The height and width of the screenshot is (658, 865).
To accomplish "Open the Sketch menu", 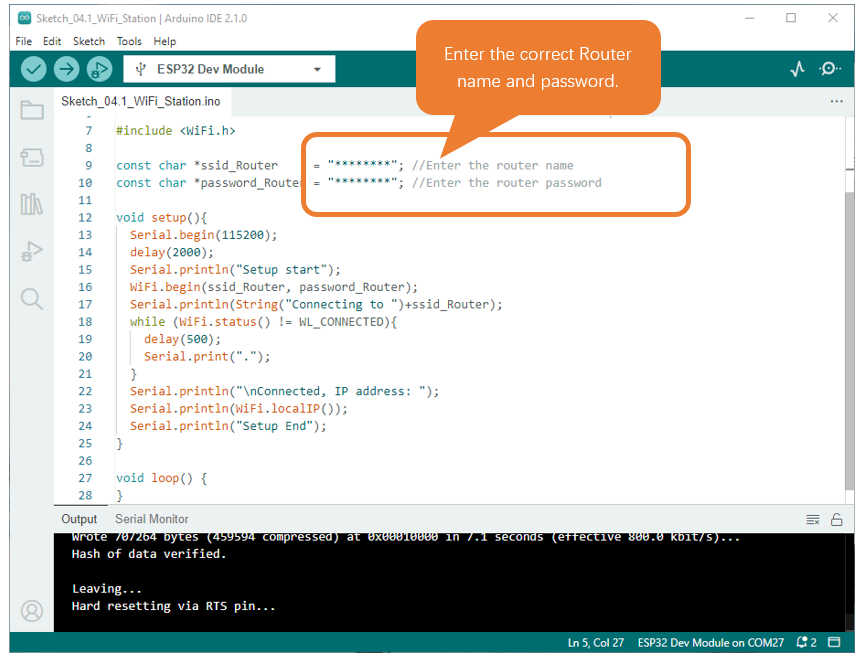I will (x=89, y=41).
